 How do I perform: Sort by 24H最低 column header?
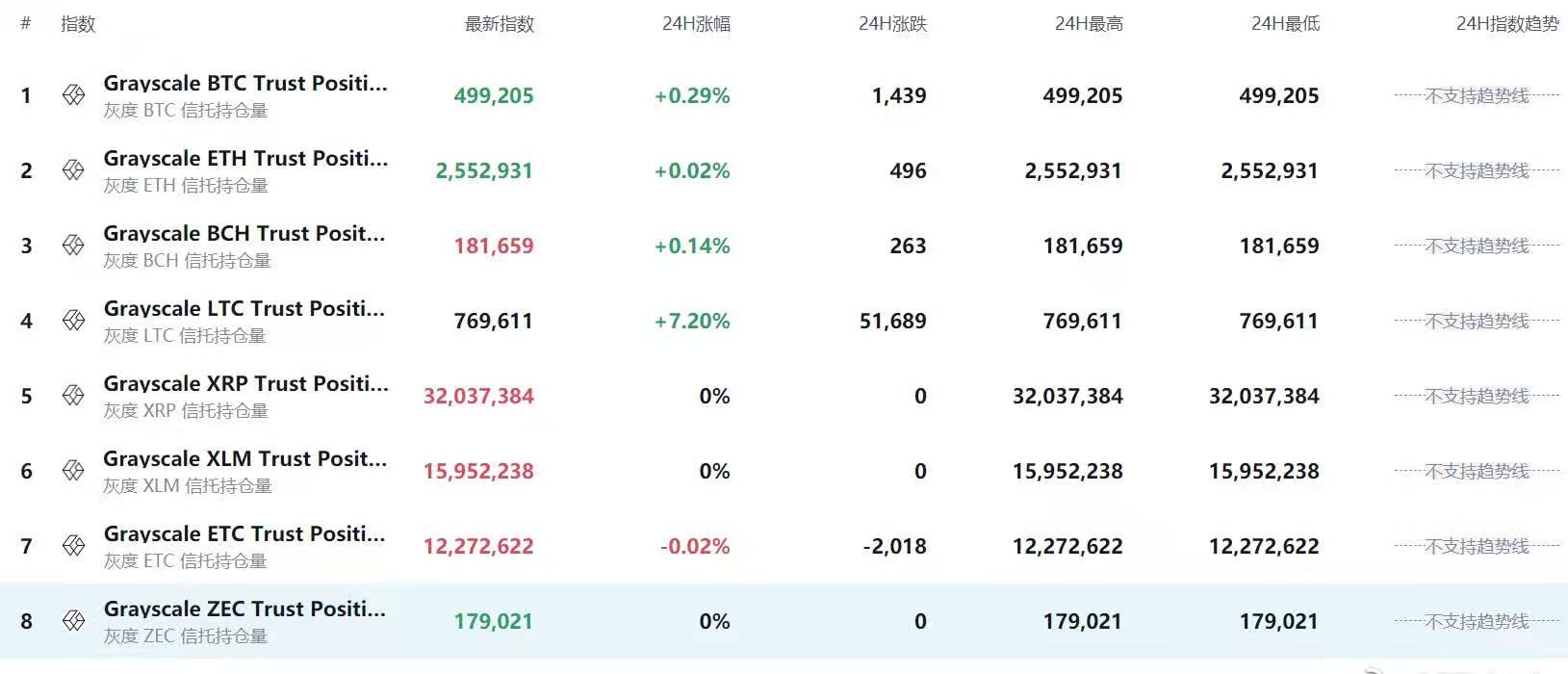pyautogui.click(x=1285, y=24)
